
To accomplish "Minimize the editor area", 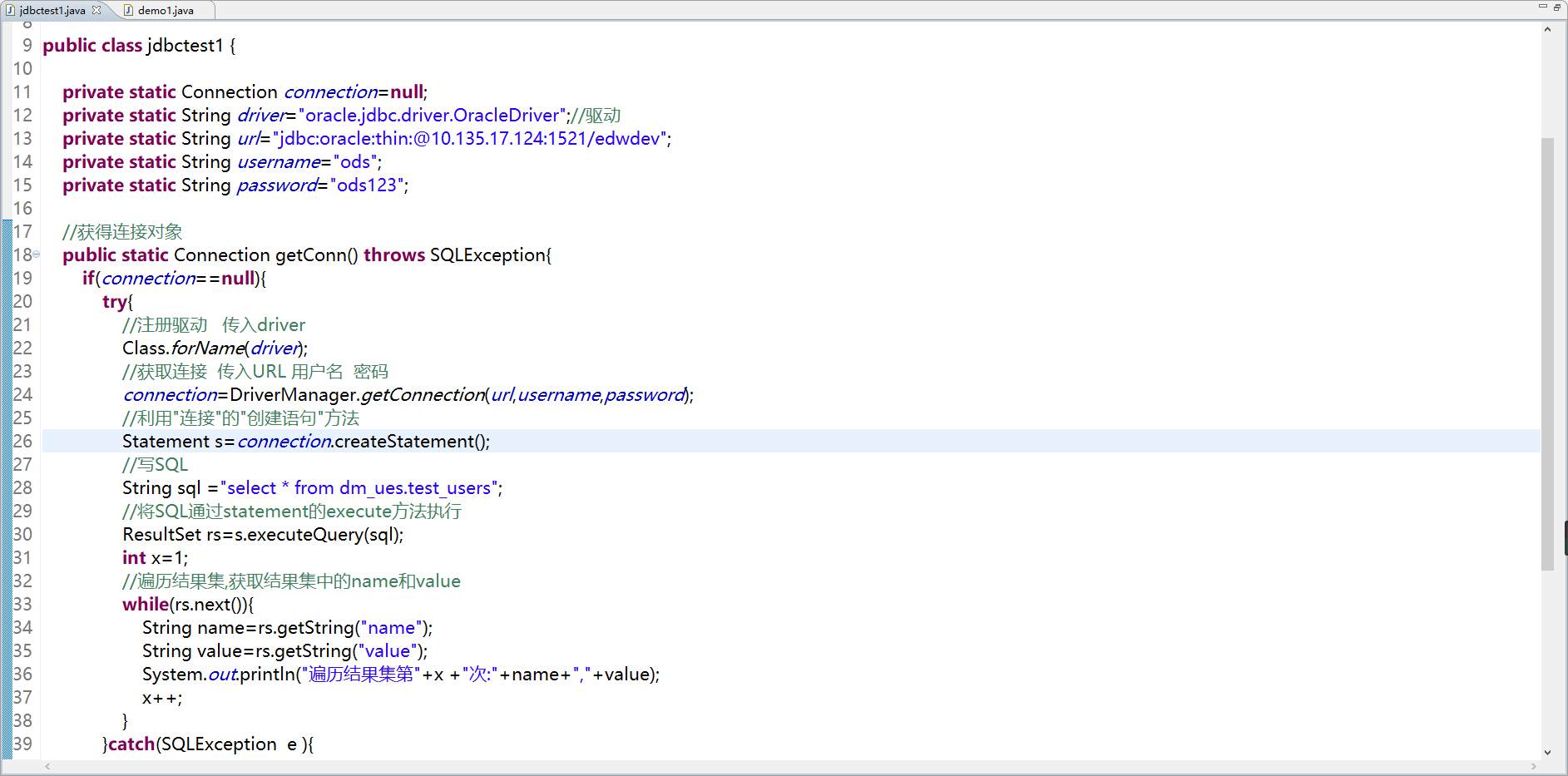I will tap(1542, 7).
